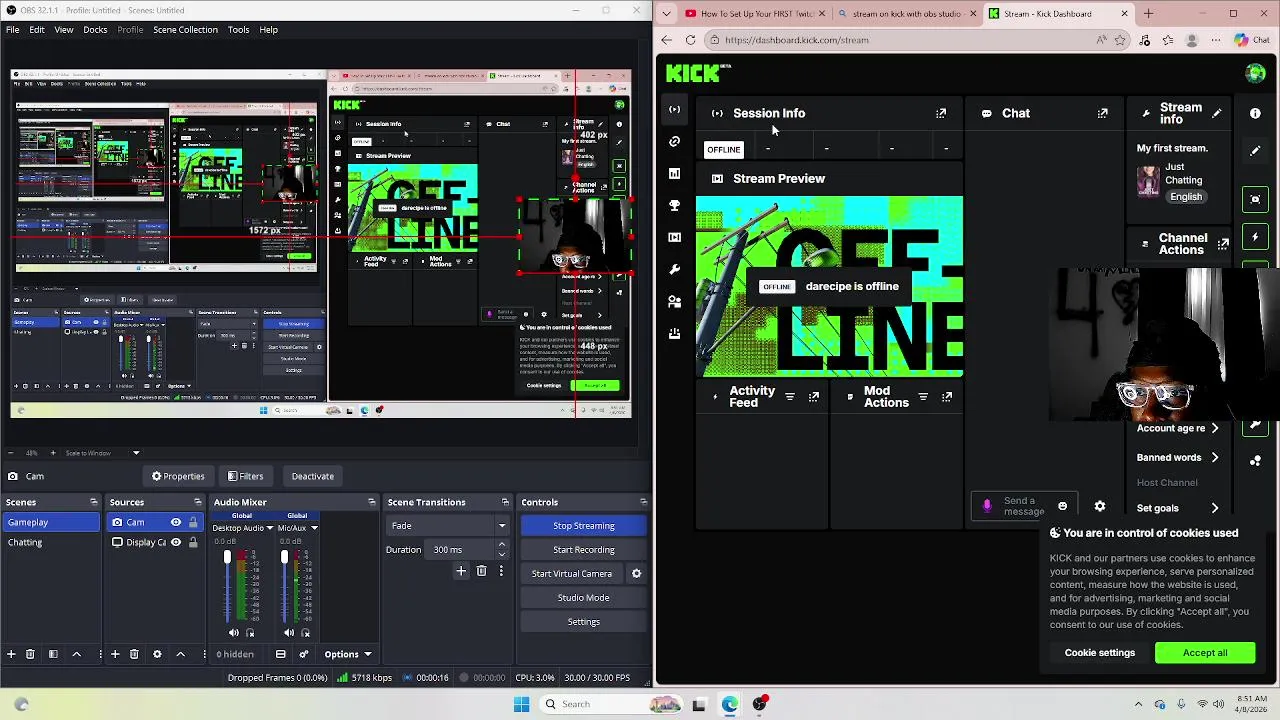Image resolution: width=1280 pixels, height=720 pixels.
Task: Open advanced audio properties gears icon
Action: [304, 654]
